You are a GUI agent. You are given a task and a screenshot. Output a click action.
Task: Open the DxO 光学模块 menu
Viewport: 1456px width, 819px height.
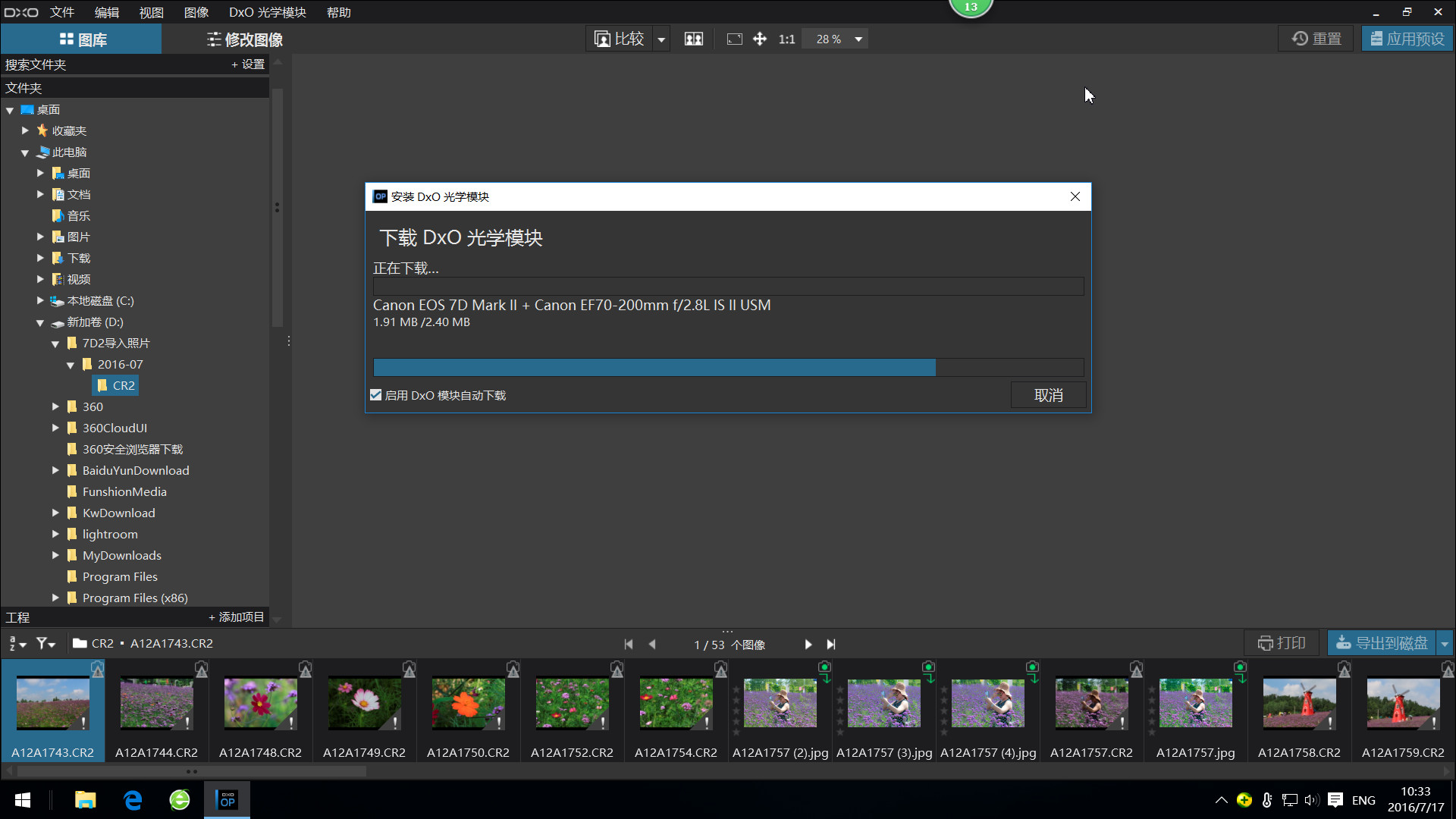268,12
